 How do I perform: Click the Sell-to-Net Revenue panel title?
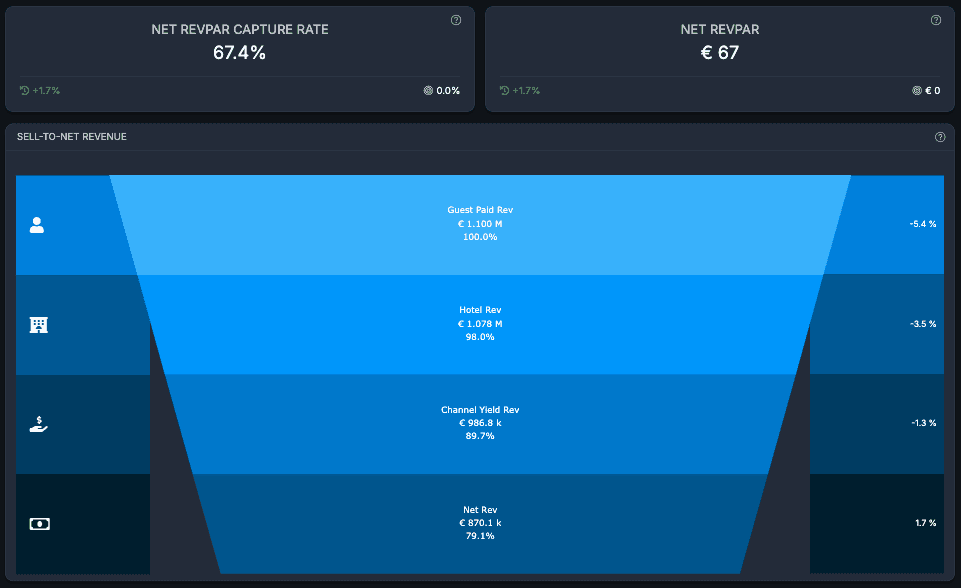tap(72, 137)
